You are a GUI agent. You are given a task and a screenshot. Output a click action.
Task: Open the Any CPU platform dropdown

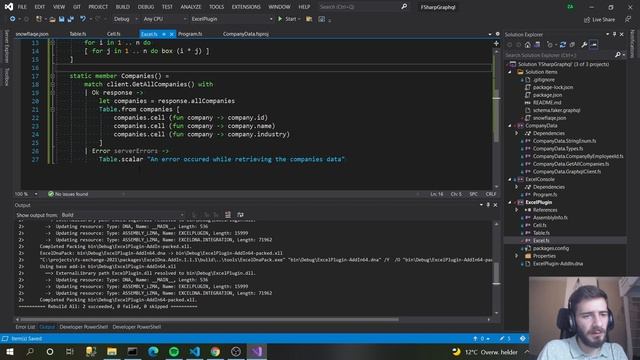(x=164, y=19)
